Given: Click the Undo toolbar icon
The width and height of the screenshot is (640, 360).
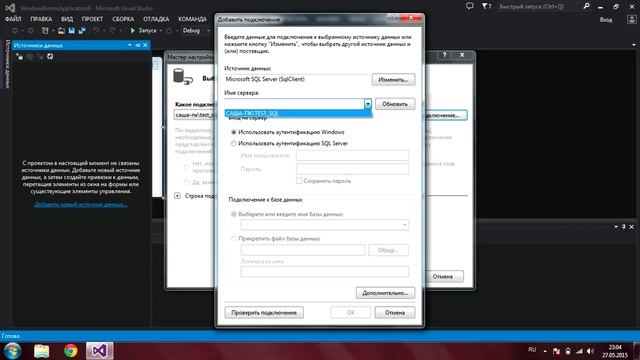Looking at the screenshot, I should click(96, 31).
